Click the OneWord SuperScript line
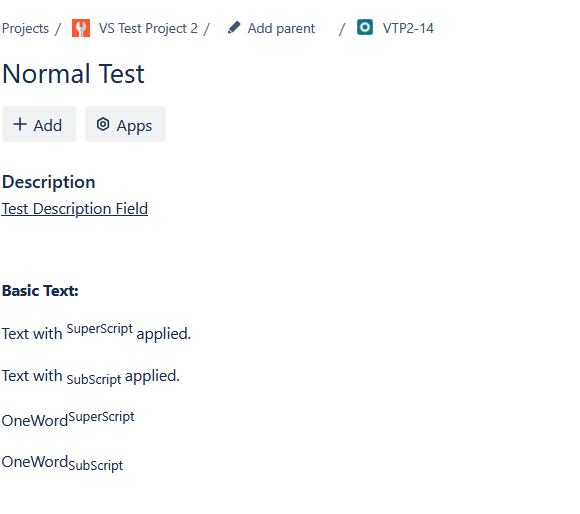Viewport: 580px width, 514px height. [x=68, y=419]
